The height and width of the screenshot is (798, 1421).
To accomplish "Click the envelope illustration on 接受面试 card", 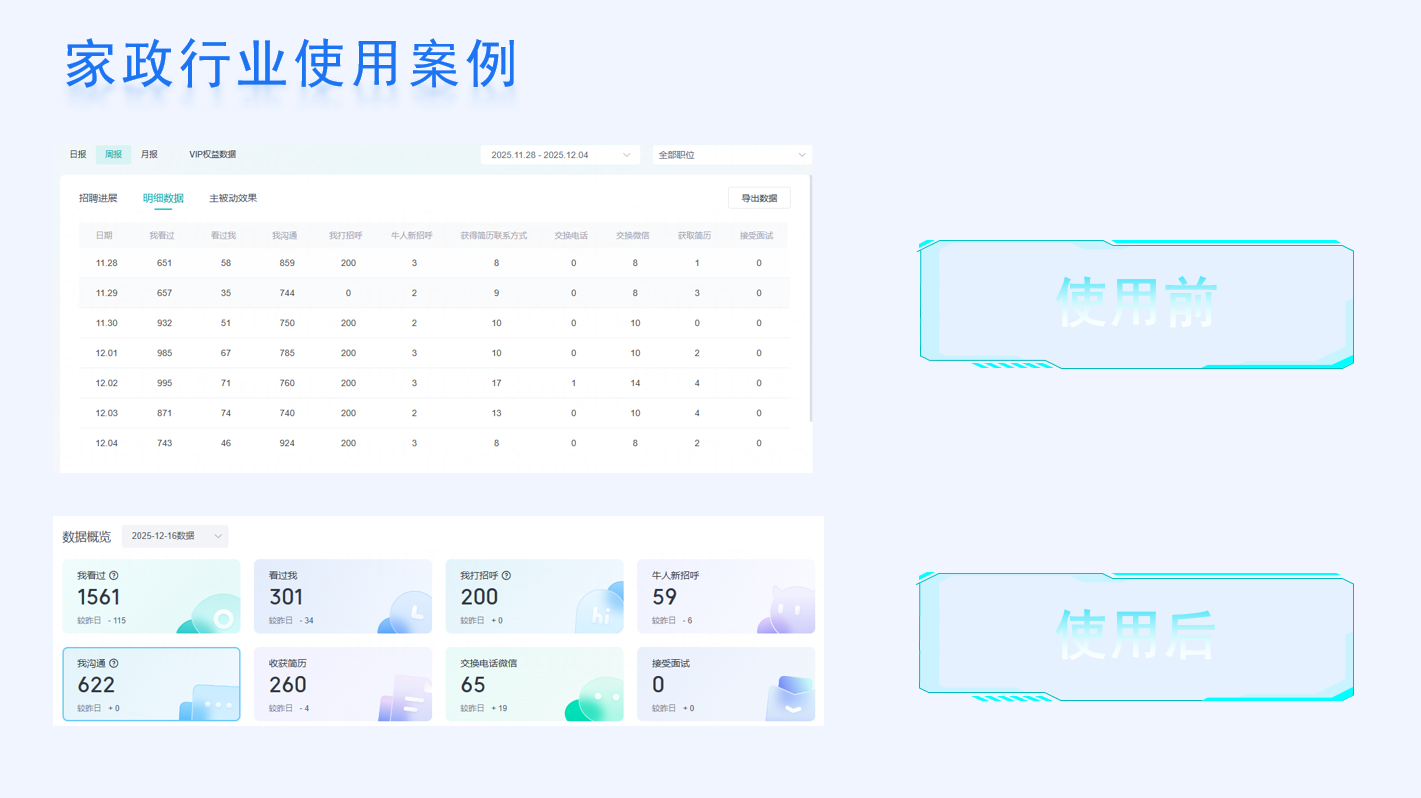I will point(790,699).
